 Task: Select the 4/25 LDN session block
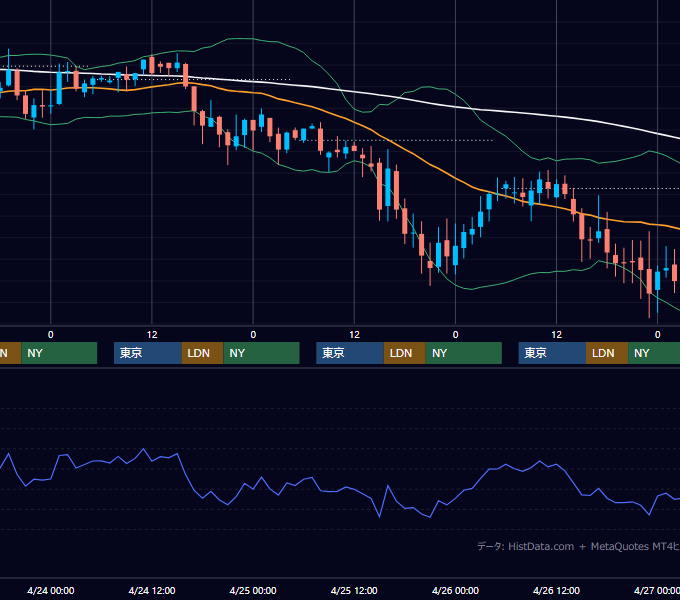(405, 353)
